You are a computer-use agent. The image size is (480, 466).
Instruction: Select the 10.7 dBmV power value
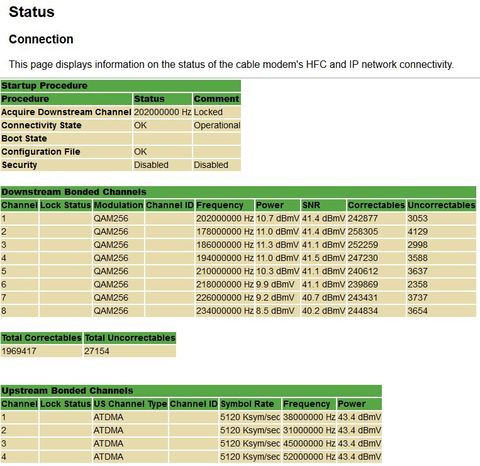(277, 218)
